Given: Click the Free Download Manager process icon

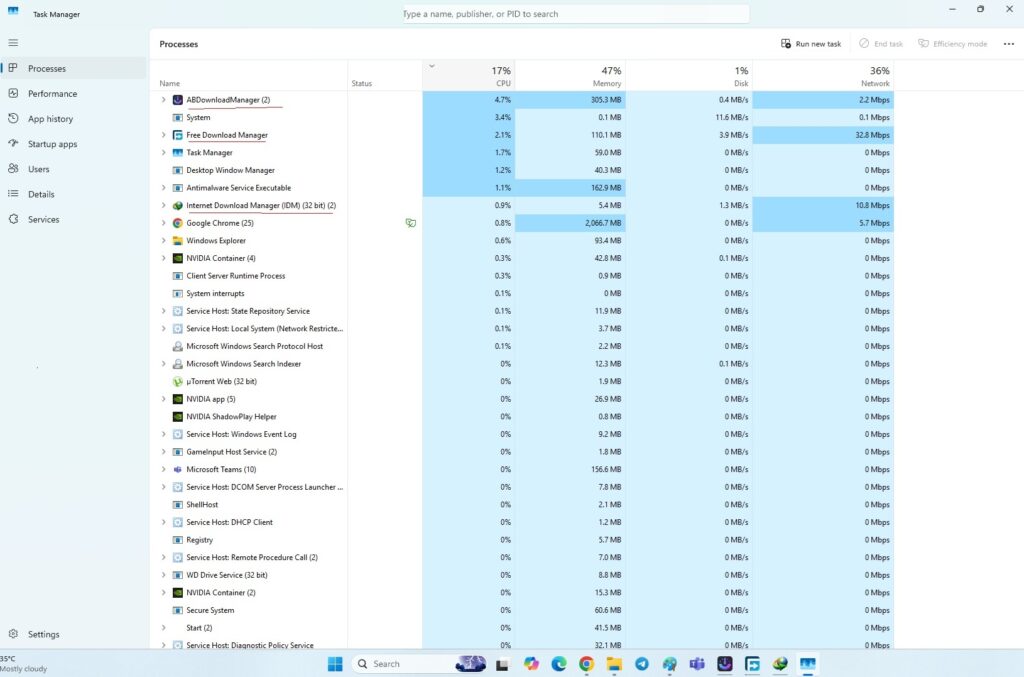Looking at the screenshot, I should click(x=178, y=135).
